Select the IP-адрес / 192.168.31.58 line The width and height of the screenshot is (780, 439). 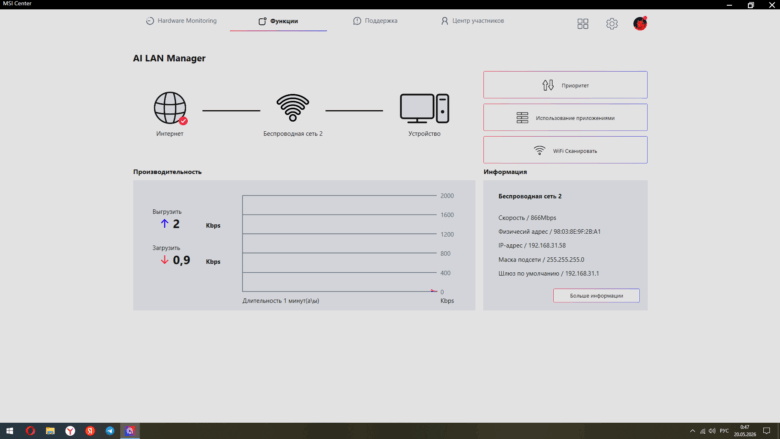532,246
